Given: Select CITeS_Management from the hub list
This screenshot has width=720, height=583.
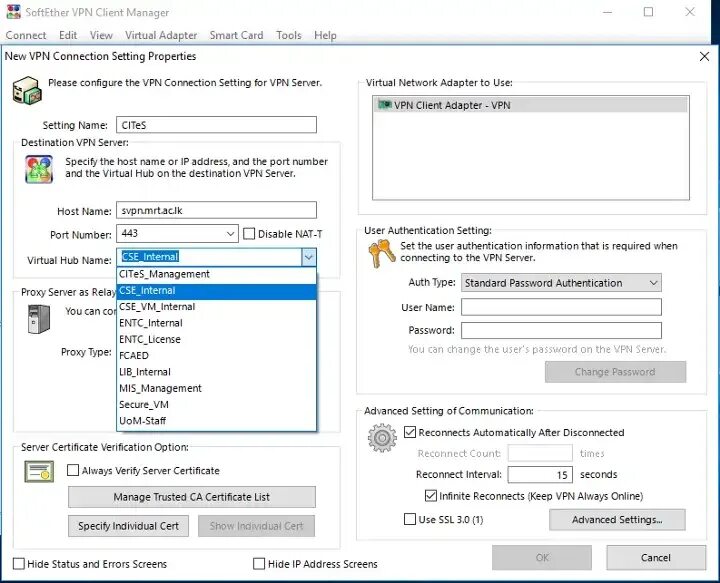Looking at the screenshot, I should pyautogui.click(x=216, y=274).
